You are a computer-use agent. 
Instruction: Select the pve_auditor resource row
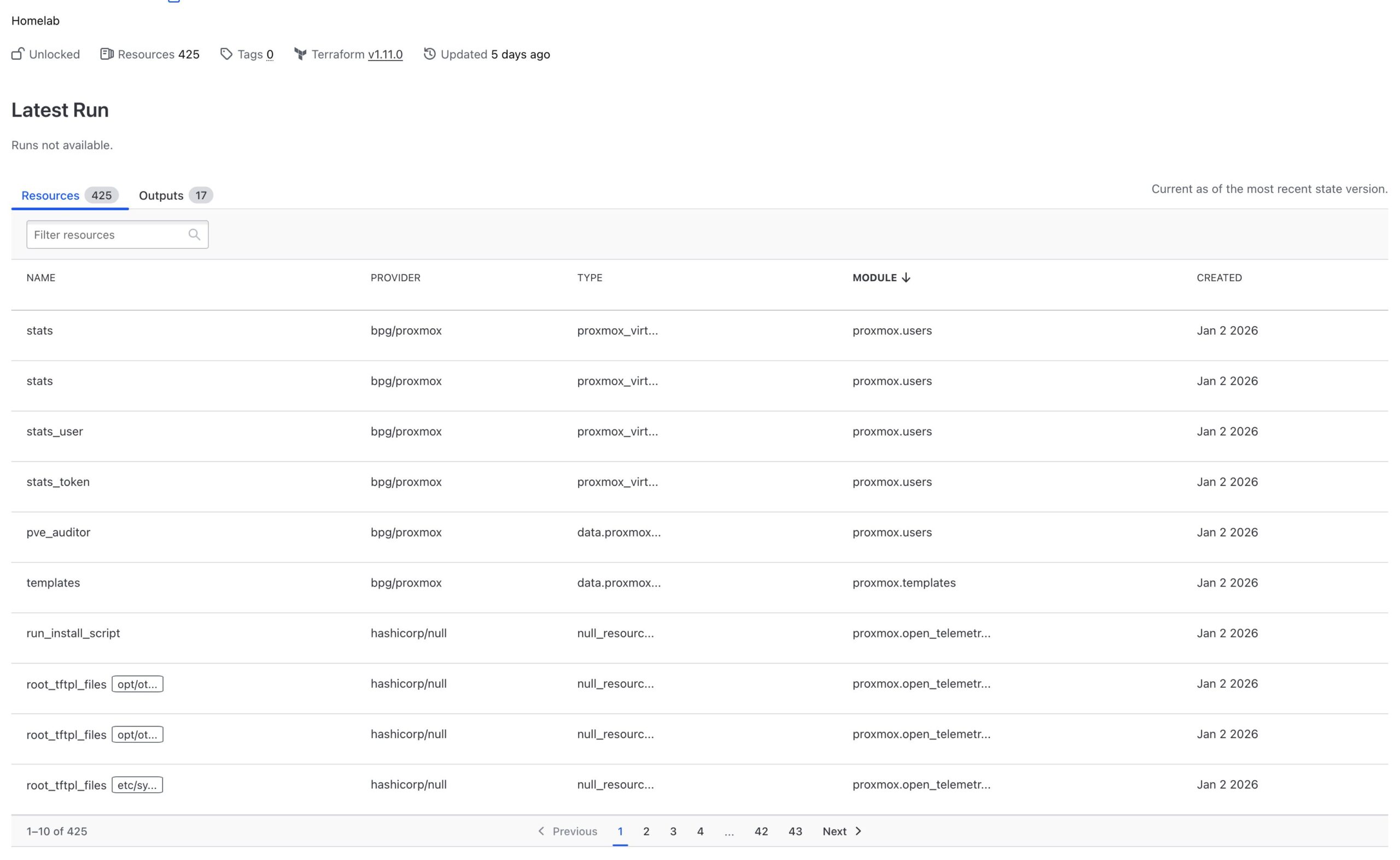coord(59,532)
